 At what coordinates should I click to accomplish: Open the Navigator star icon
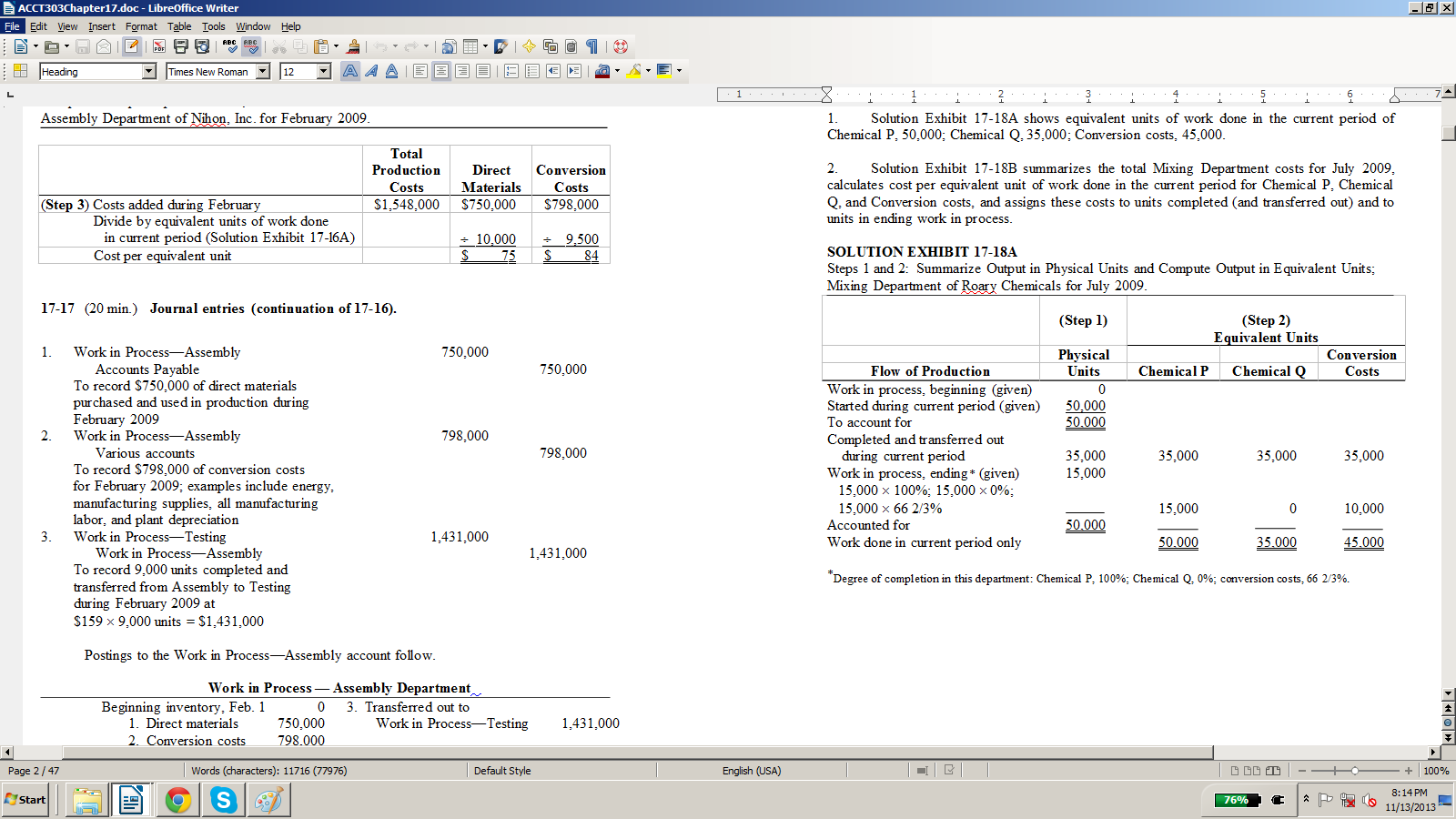[x=529, y=46]
